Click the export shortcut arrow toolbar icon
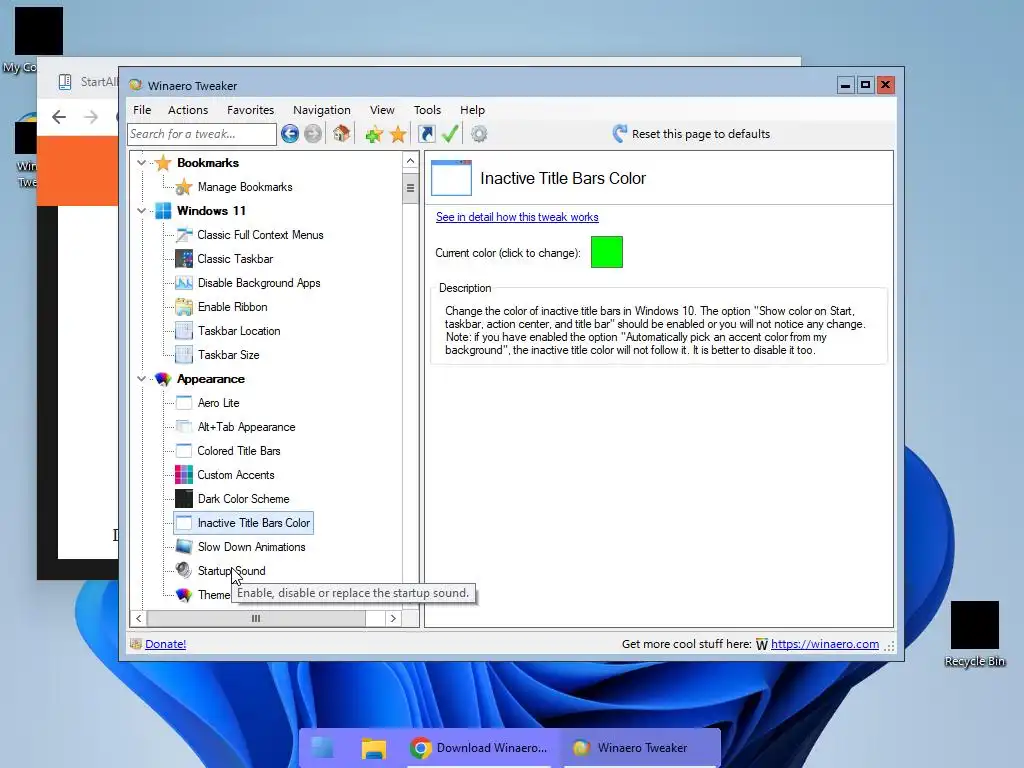The width and height of the screenshot is (1024, 768). [426, 134]
